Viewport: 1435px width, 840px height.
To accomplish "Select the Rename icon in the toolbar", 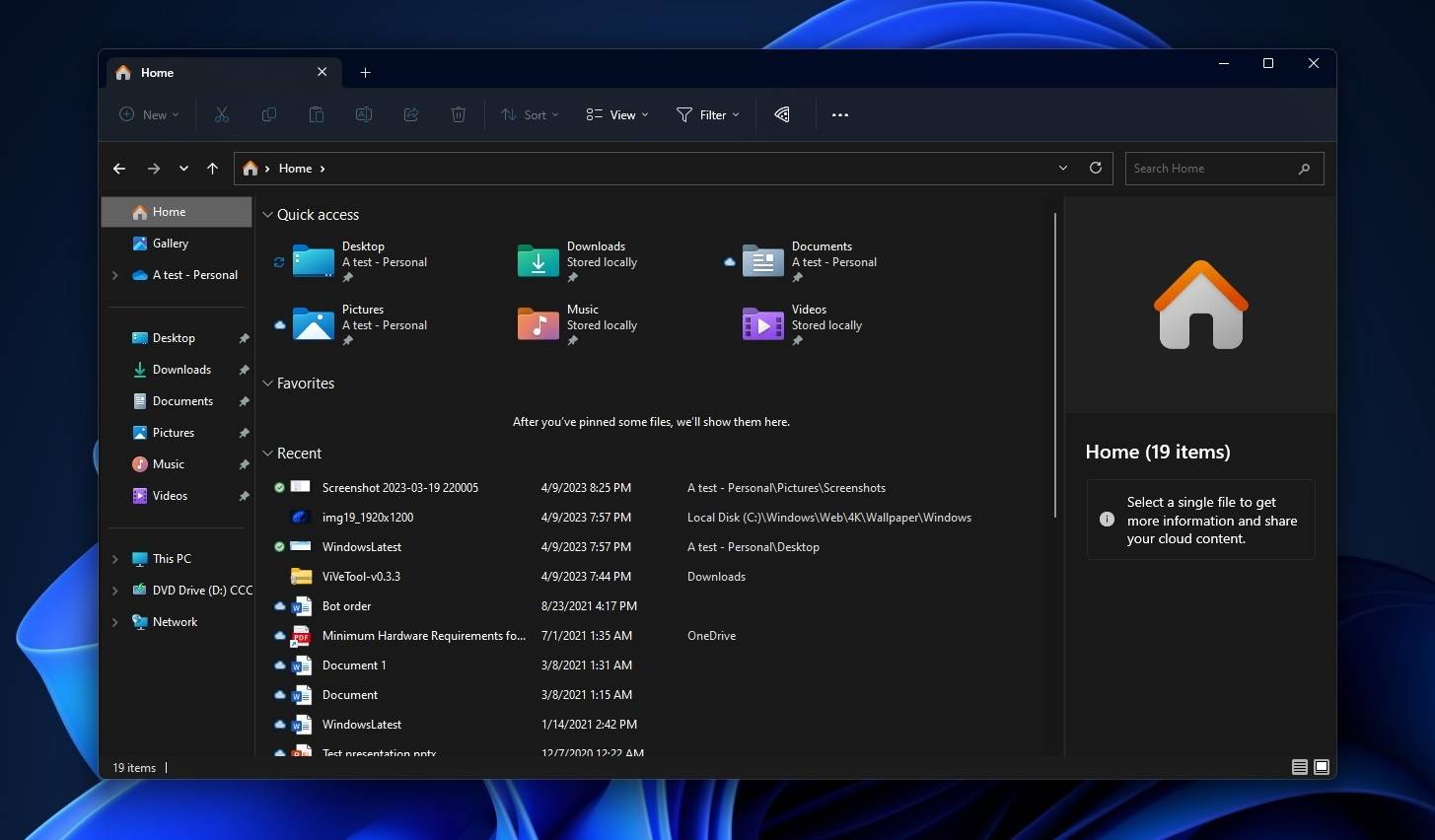I will [x=364, y=114].
